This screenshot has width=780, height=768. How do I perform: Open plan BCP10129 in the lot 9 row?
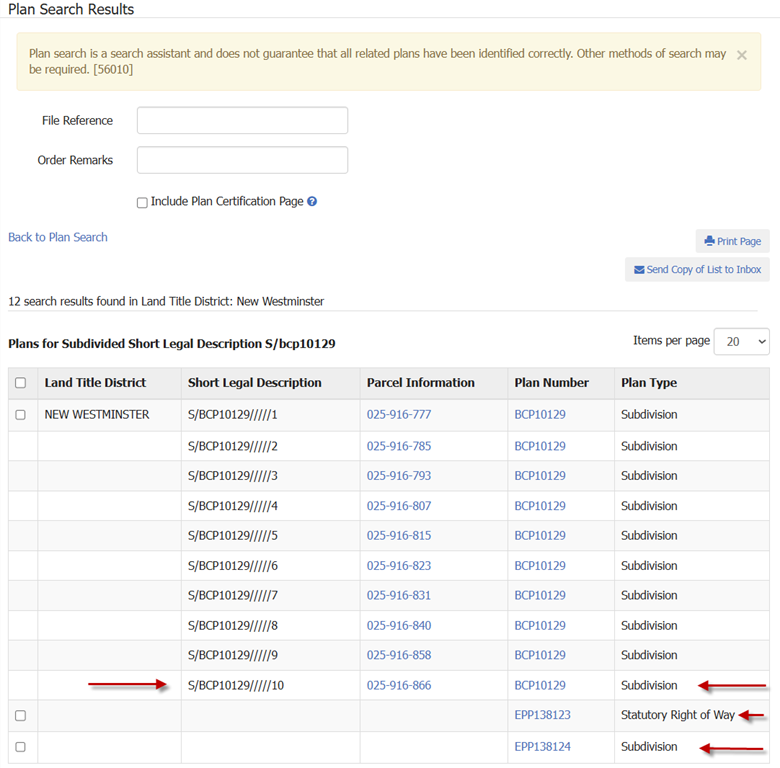pos(540,655)
